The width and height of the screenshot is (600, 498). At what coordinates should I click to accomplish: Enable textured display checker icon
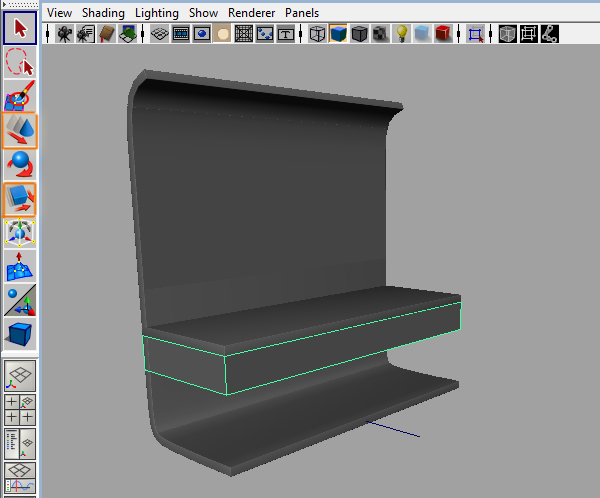[380, 34]
